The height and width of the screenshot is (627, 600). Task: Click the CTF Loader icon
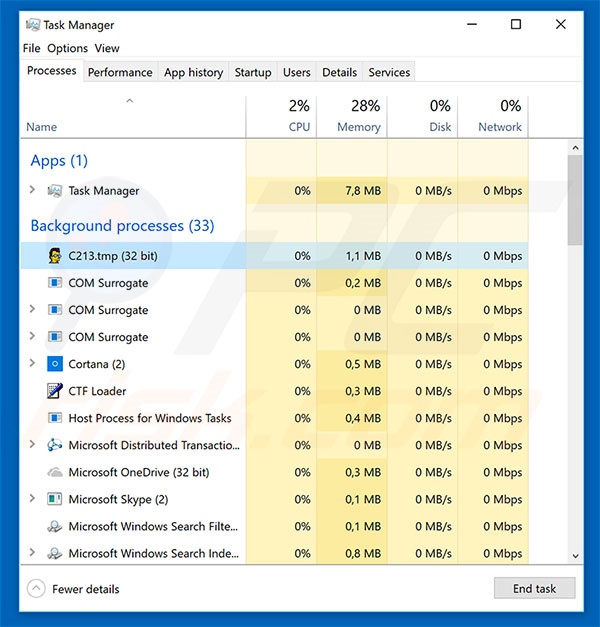point(55,391)
